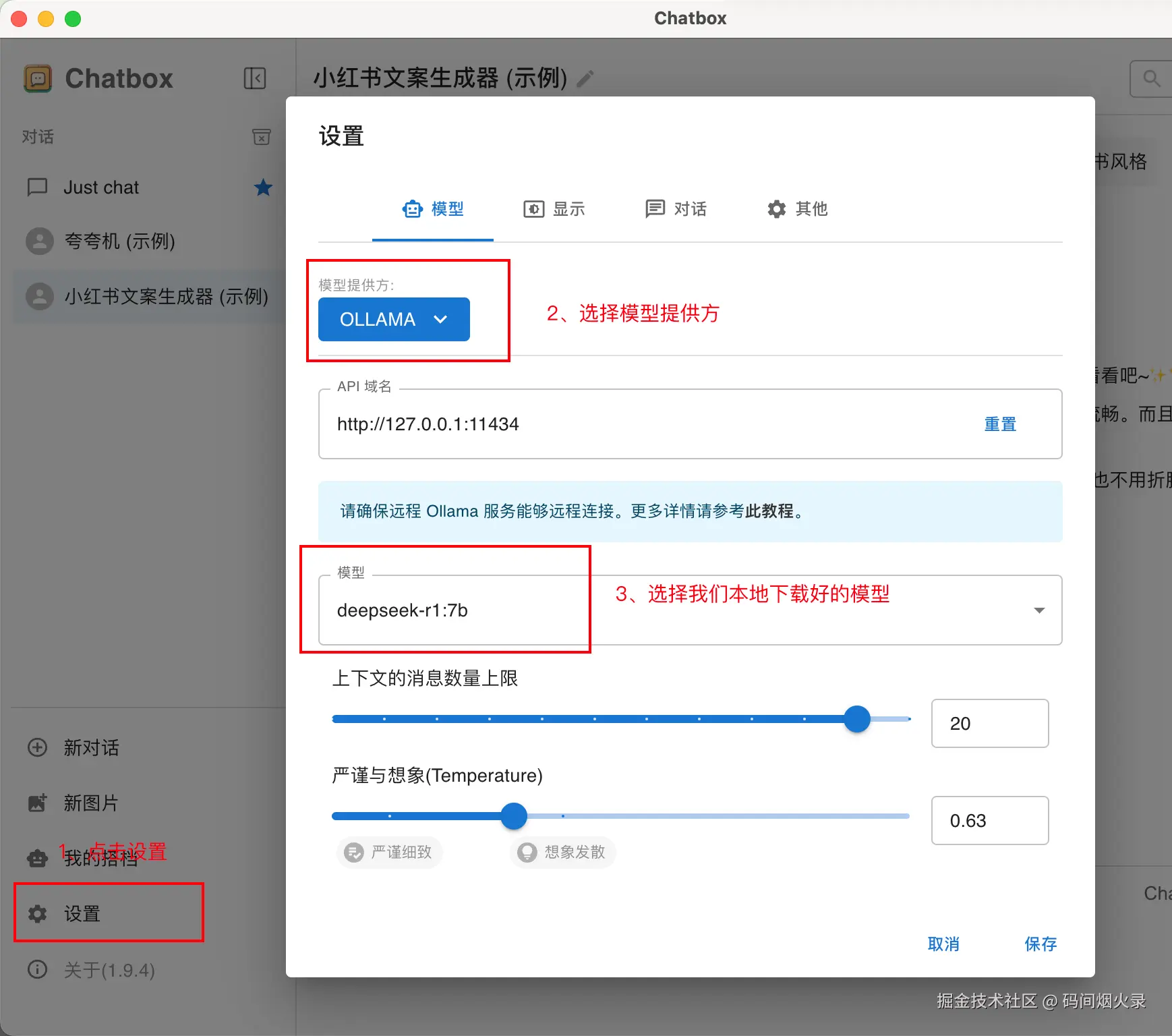Select the 模型 settings tab
1172x1036 pixels.
tap(433, 209)
